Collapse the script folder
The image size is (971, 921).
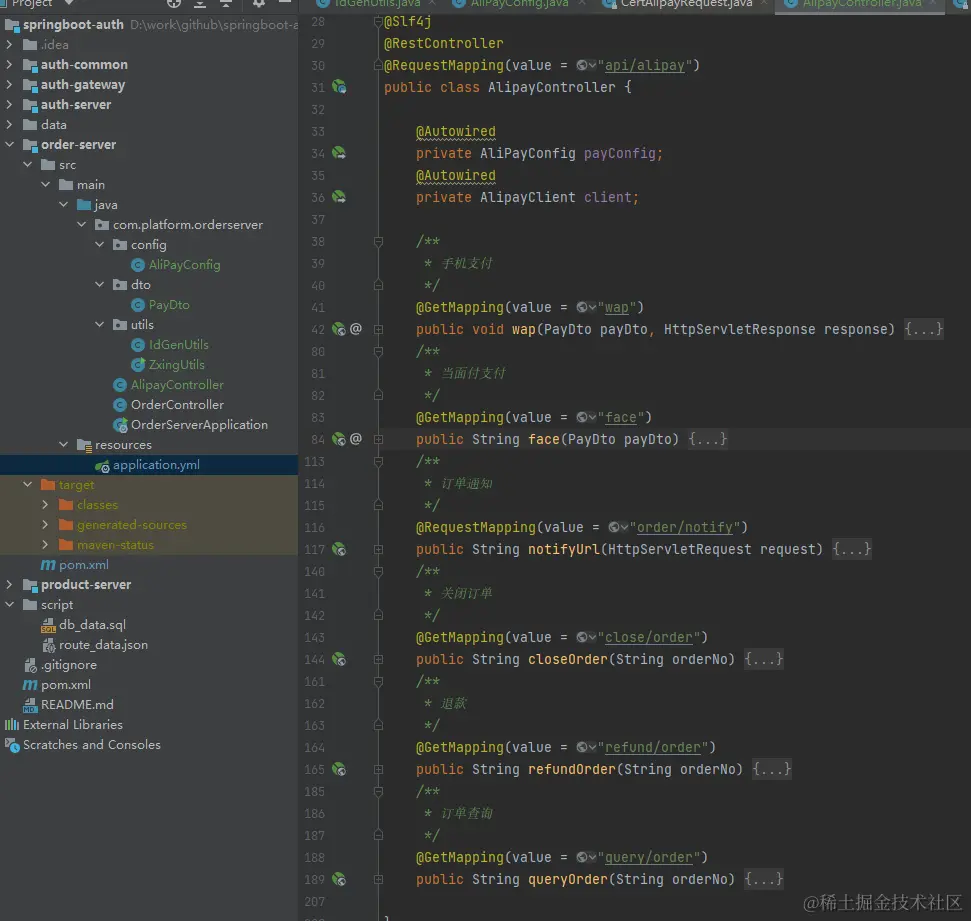(x=9, y=605)
